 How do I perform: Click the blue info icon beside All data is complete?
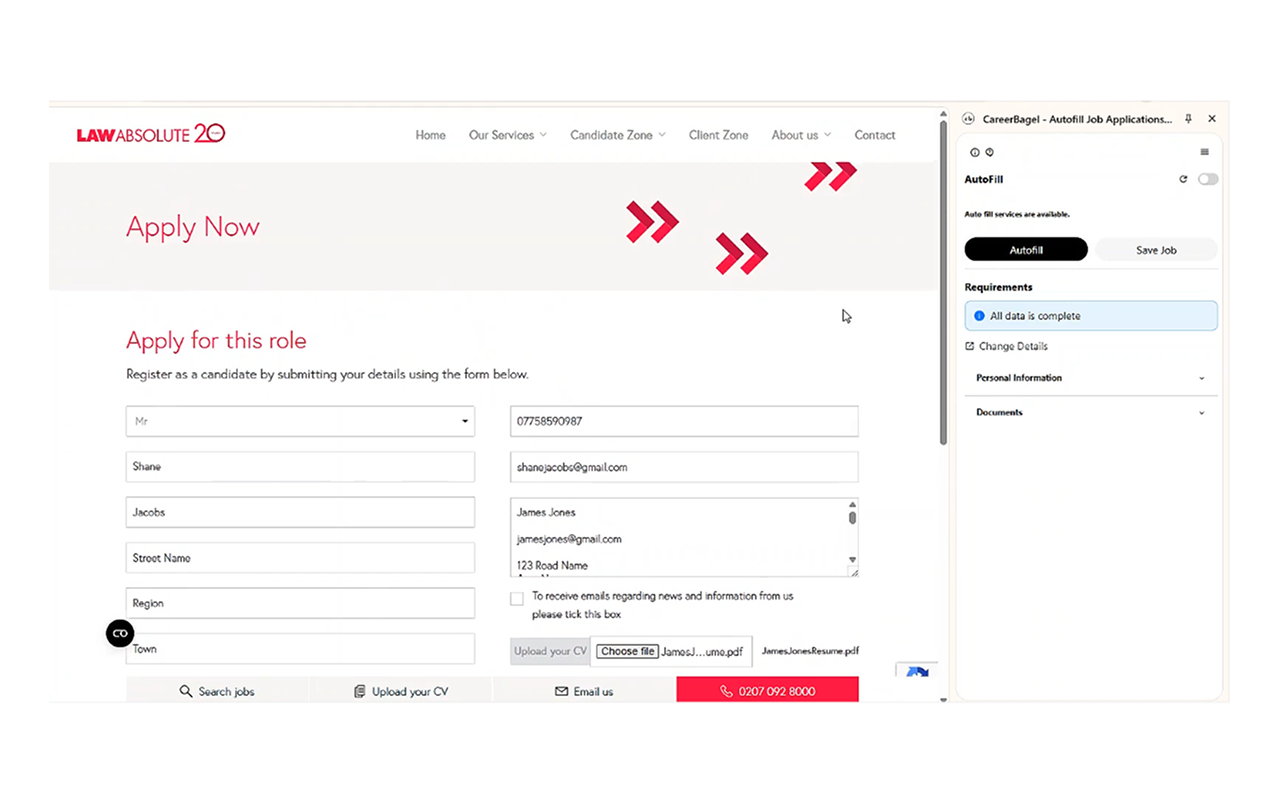coord(979,316)
